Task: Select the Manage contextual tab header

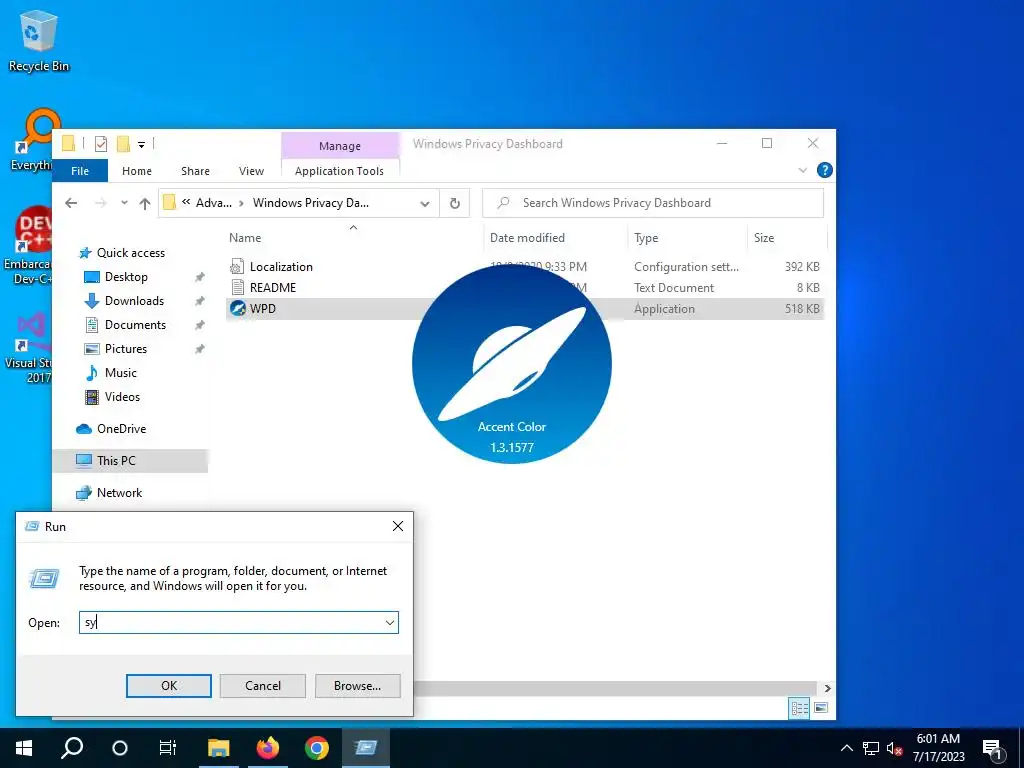Action: point(340,146)
